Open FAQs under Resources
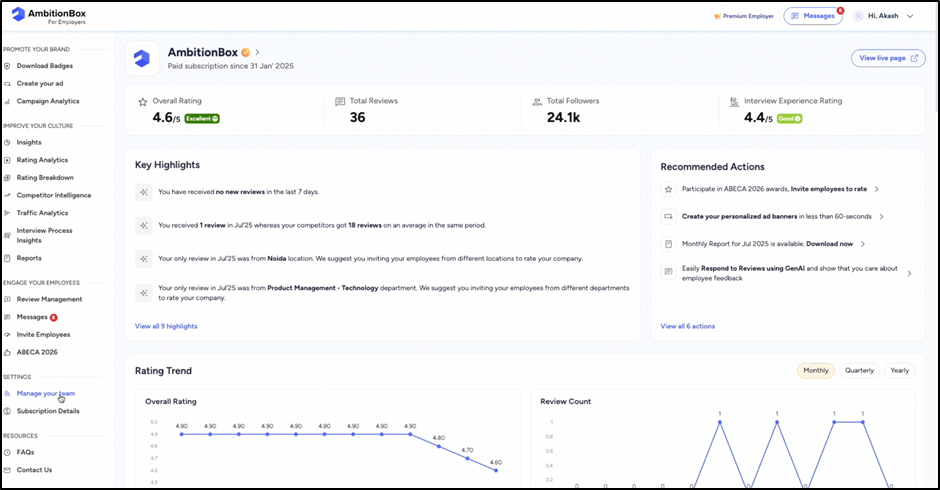The height and width of the screenshot is (490, 940). [25, 452]
